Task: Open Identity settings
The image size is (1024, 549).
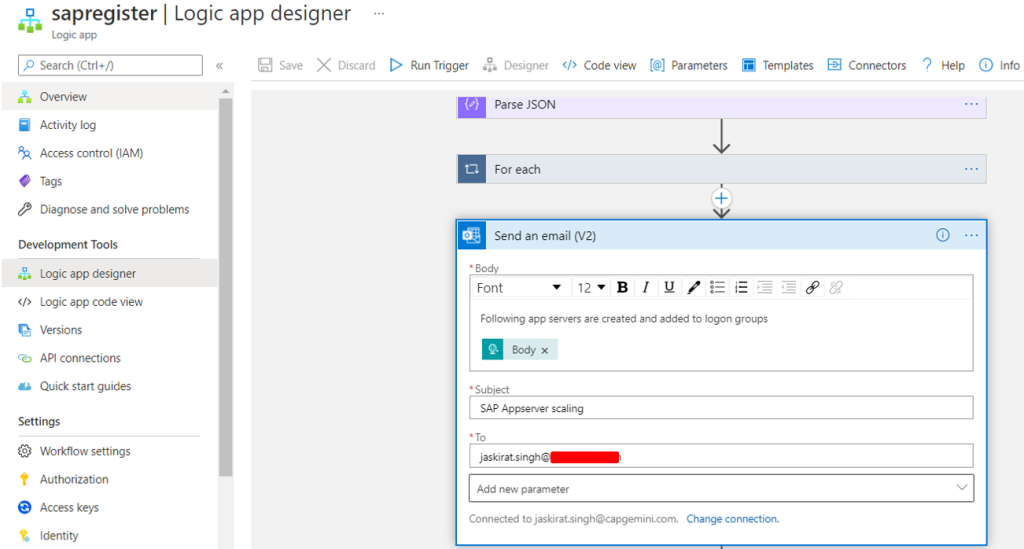Action: 110,535
